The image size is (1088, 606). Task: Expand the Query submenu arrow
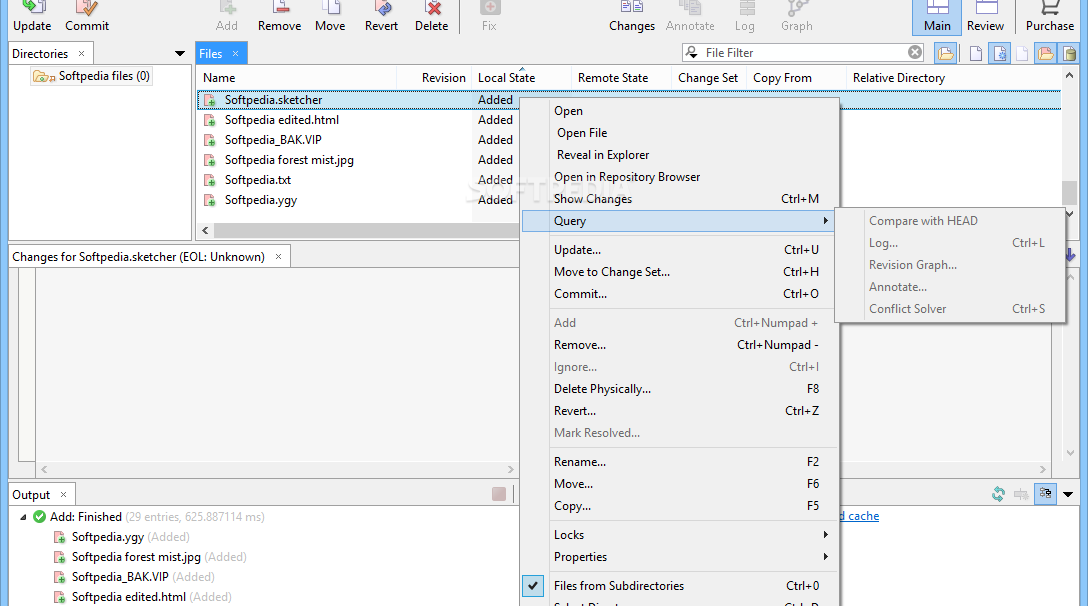pyautogui.click(x=825, y=221)
